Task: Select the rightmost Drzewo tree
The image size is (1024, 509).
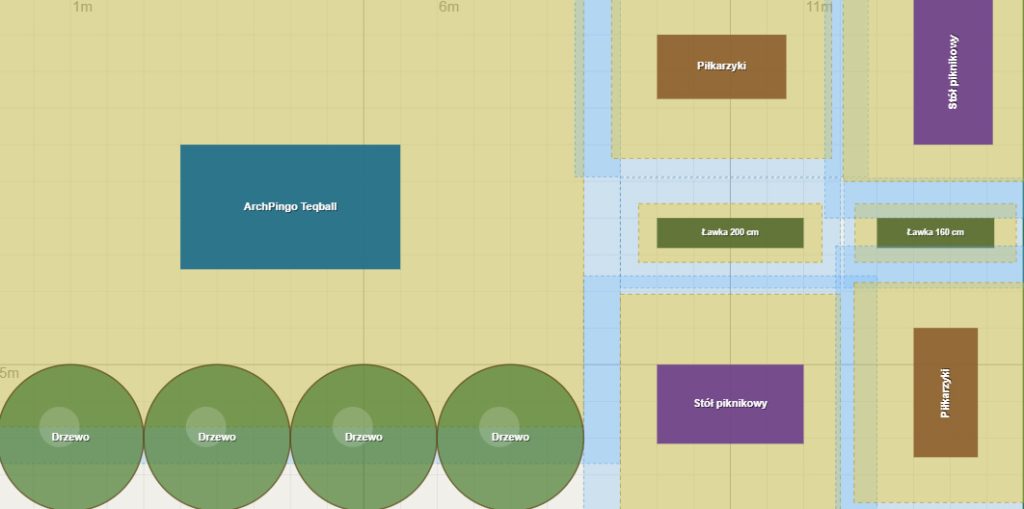Action: [x=510, y=437]
